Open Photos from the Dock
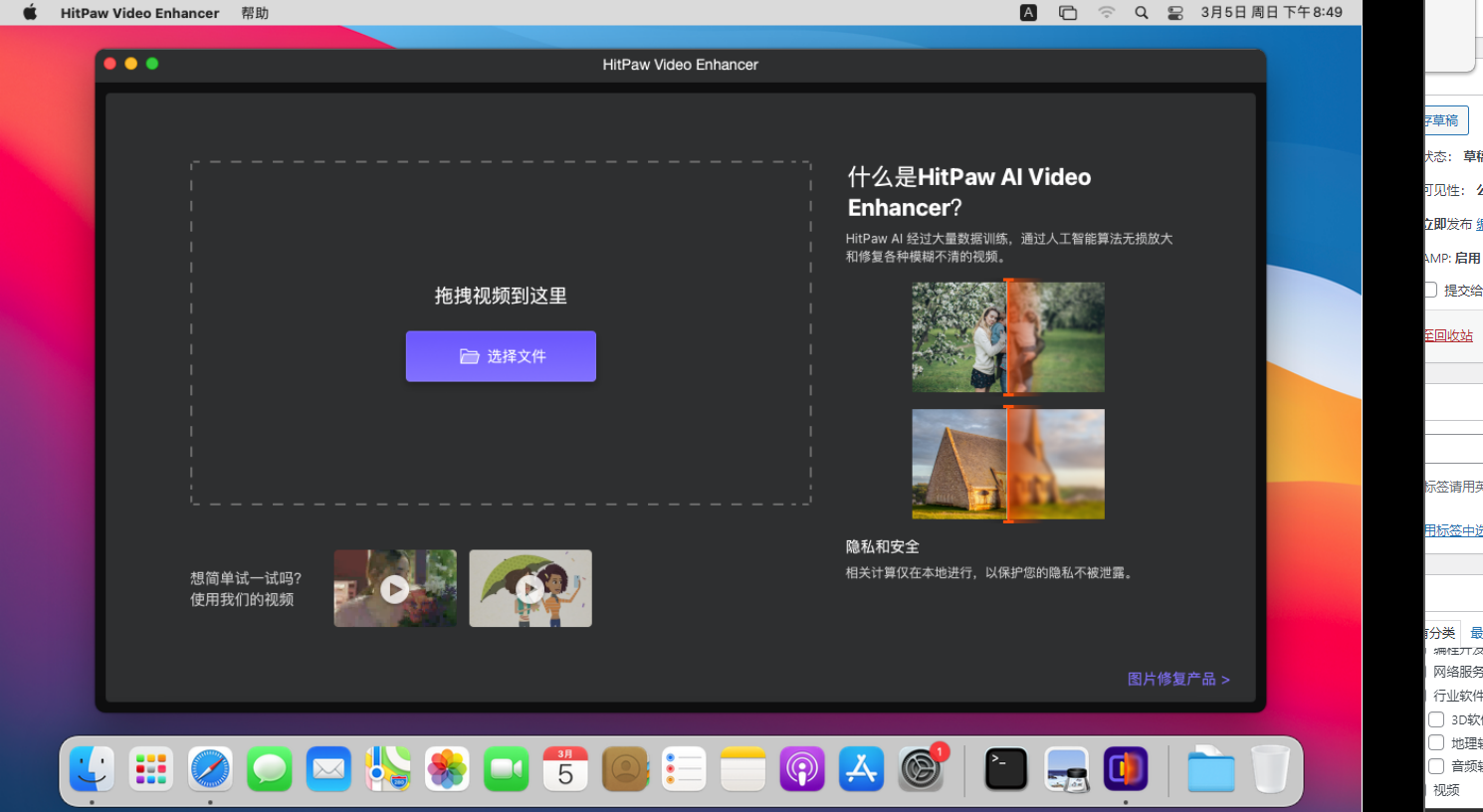Screen dimensions: 1483x812 pyautogui.click(x=447, y=769)
